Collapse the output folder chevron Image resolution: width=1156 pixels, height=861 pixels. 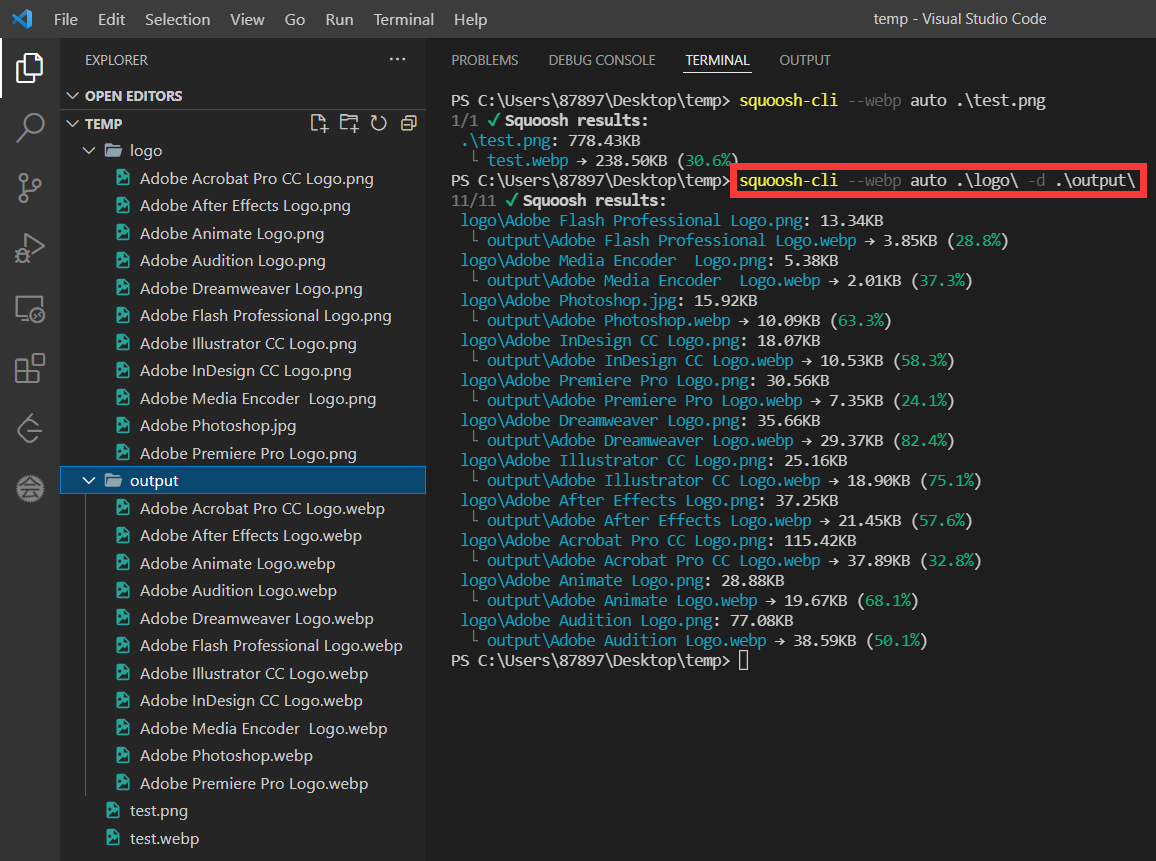click(x=89, y=481)
